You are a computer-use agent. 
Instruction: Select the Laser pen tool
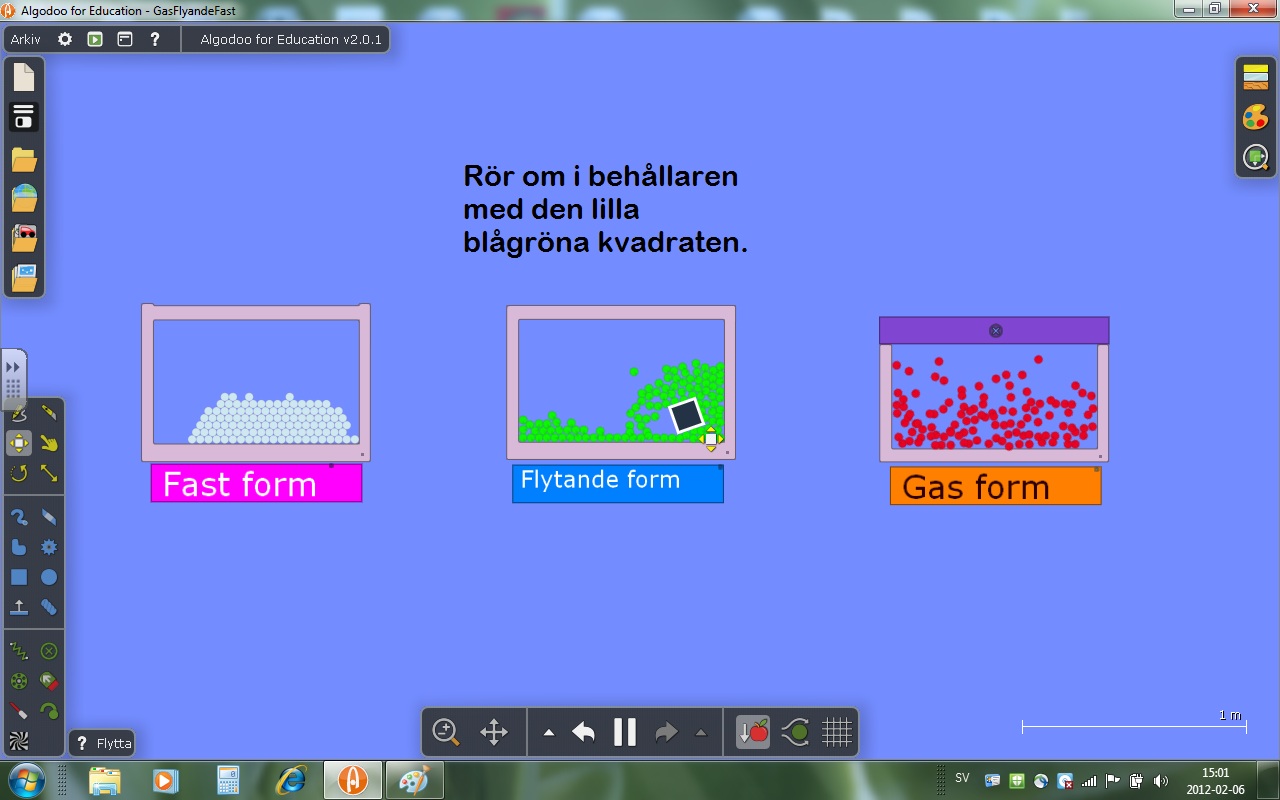pyautogui.click(x=19, y=711)
